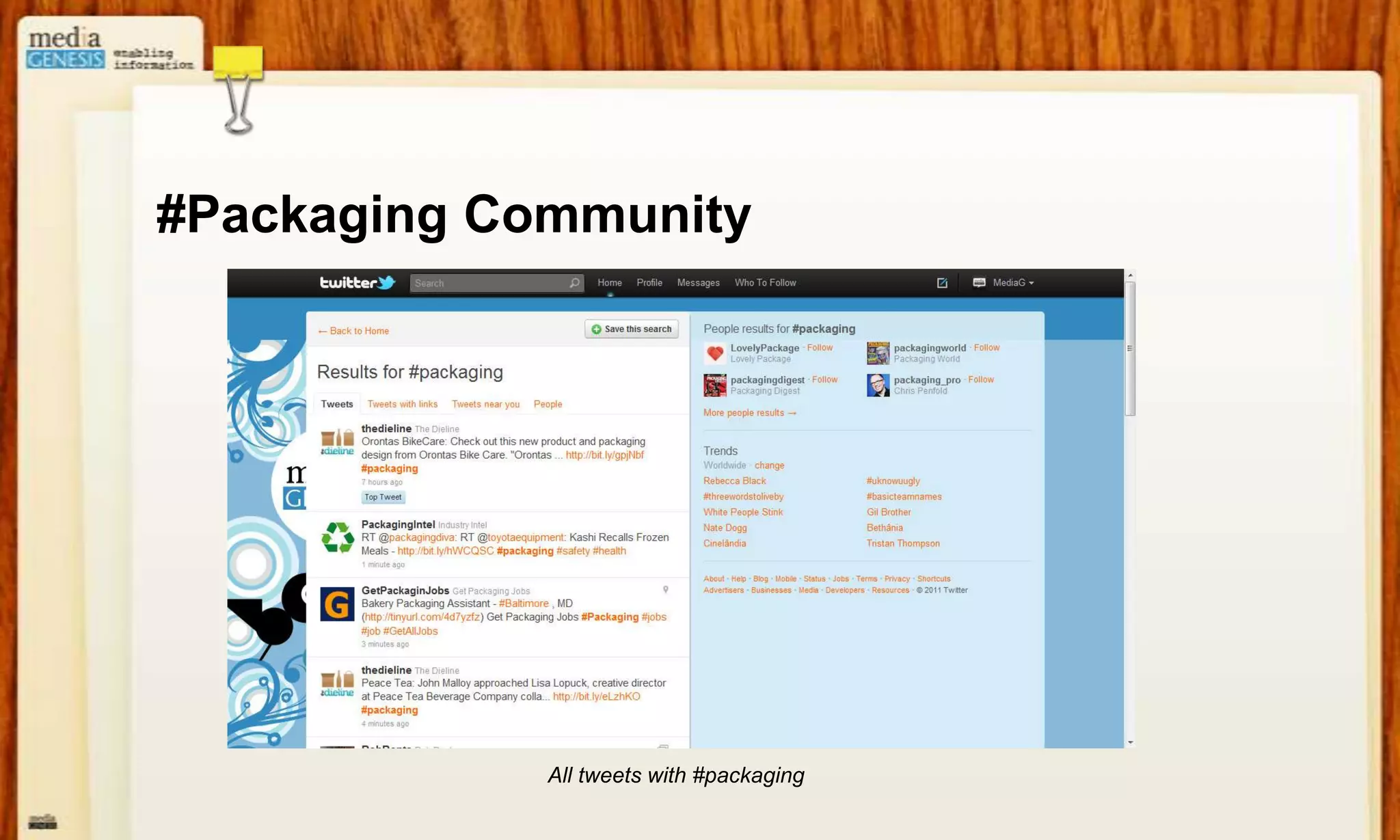This screenshot has height=840, width=1400.
Task: Click scrollbar up arrow
Action: [1130, 275]
